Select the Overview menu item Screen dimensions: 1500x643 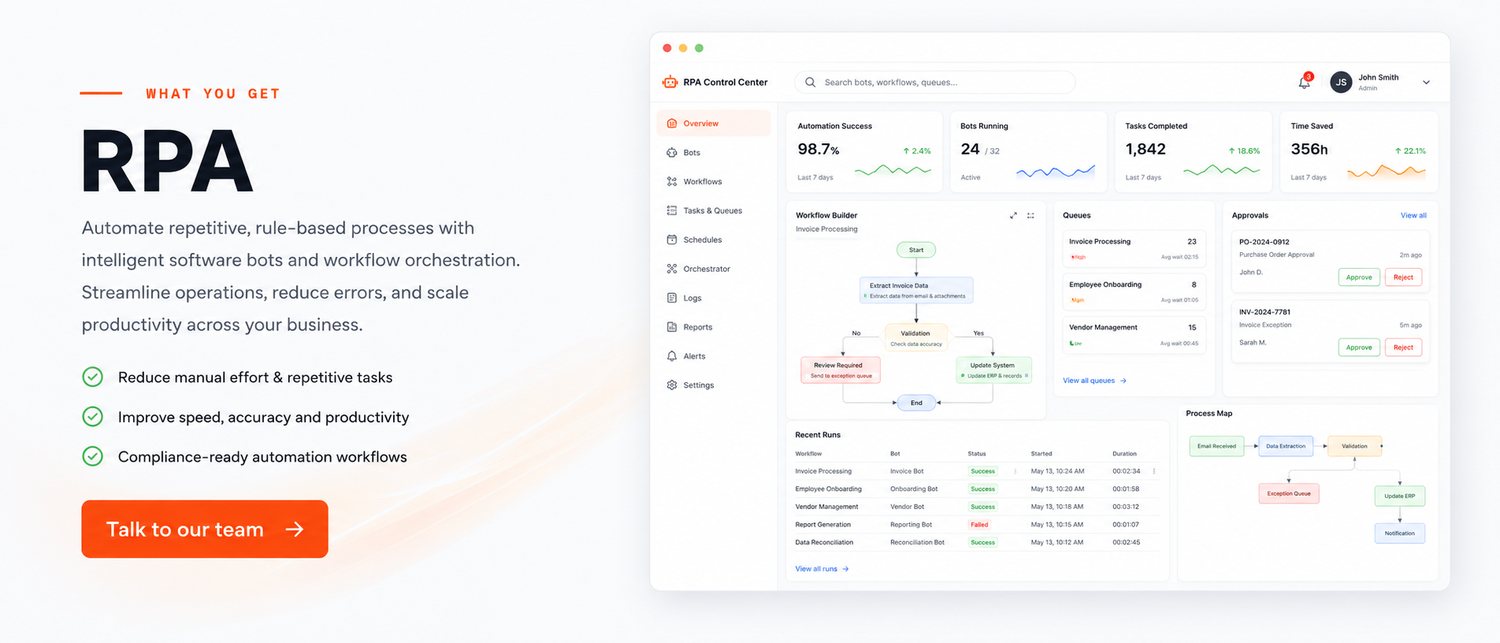[714, 124]
